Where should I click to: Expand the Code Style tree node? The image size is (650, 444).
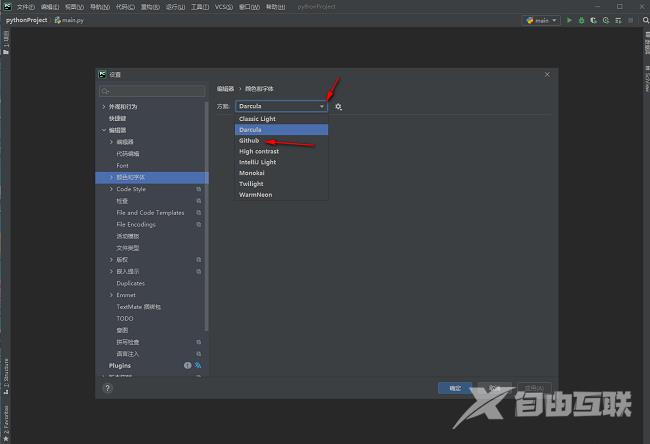(x=111, y=189)
